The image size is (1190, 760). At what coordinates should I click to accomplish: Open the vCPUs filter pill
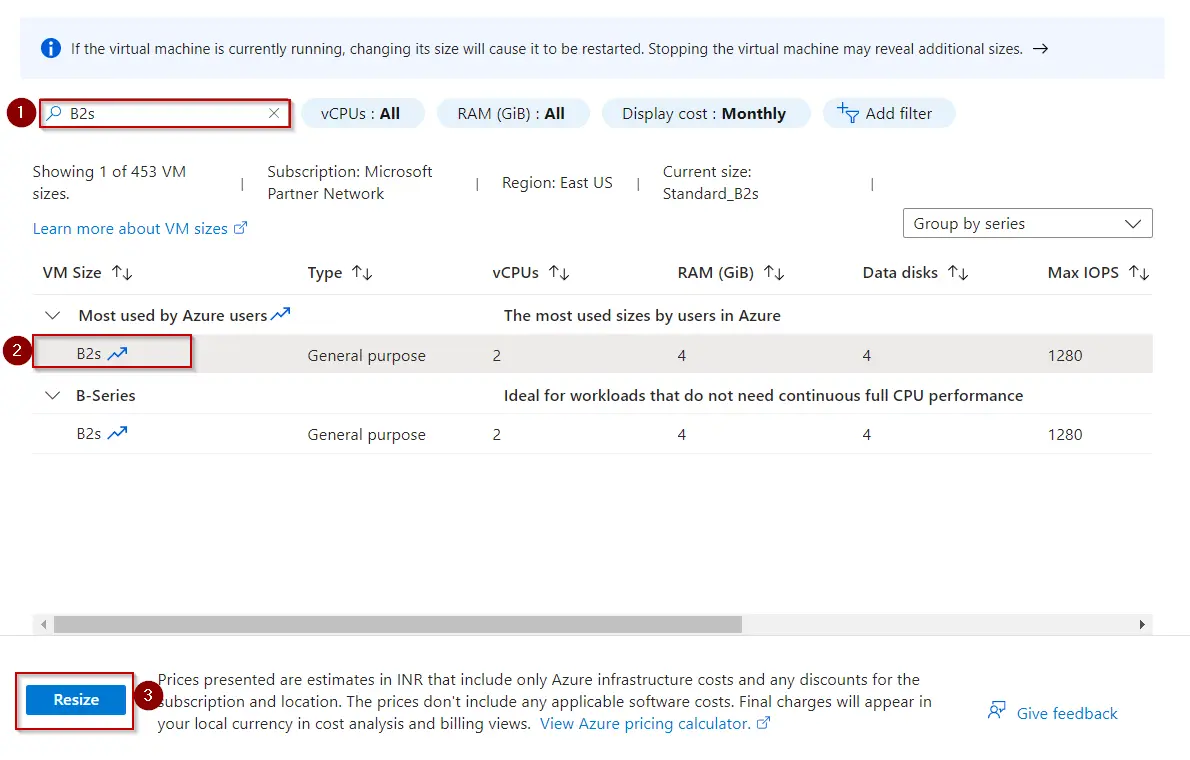point(361,114)
